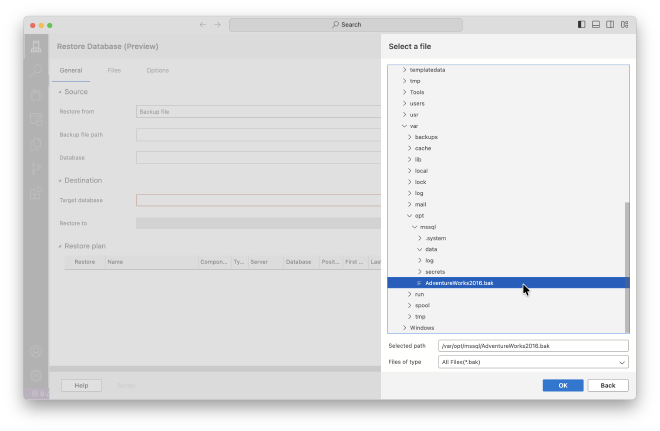660x431 pixels.
Task: Expand the users folder
Action: 404,104
